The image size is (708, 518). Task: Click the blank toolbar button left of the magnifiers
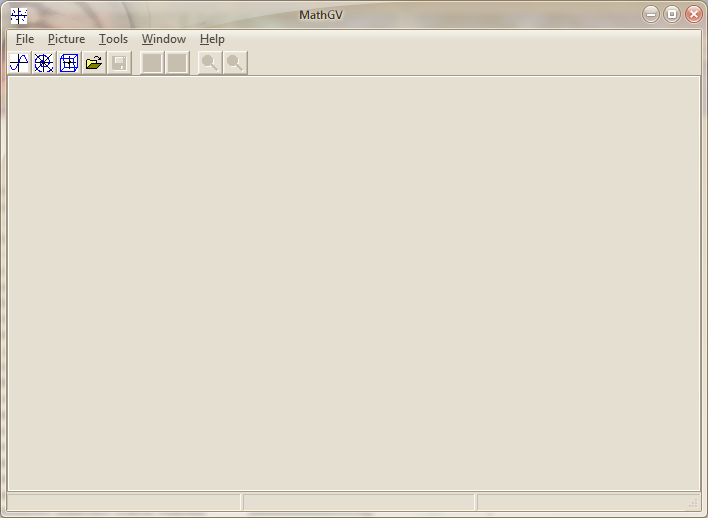pos(177,63)
